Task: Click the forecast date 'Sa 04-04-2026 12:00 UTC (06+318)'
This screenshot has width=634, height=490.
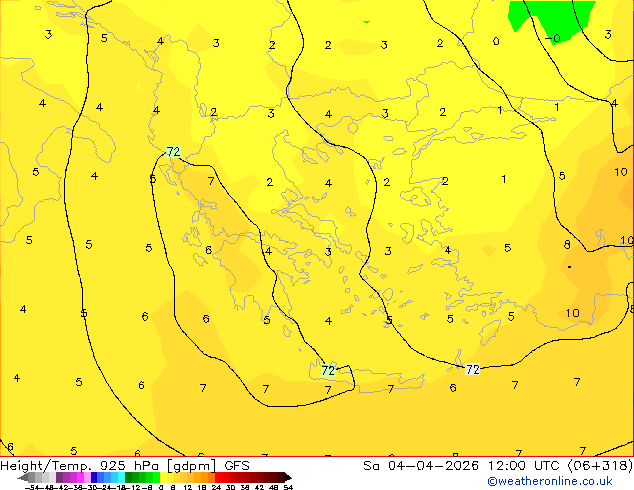Action: pyautogui.click(x=498, y=466)
